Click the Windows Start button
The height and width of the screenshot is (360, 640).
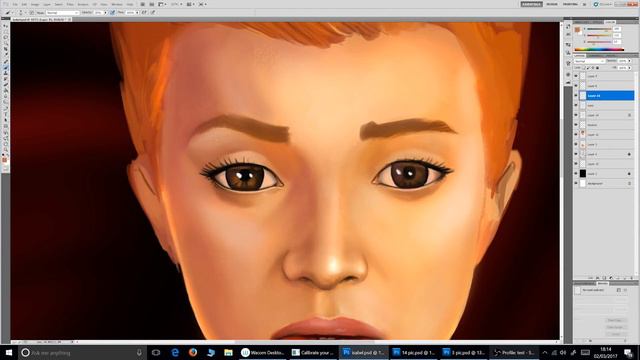tap(9, 352)
